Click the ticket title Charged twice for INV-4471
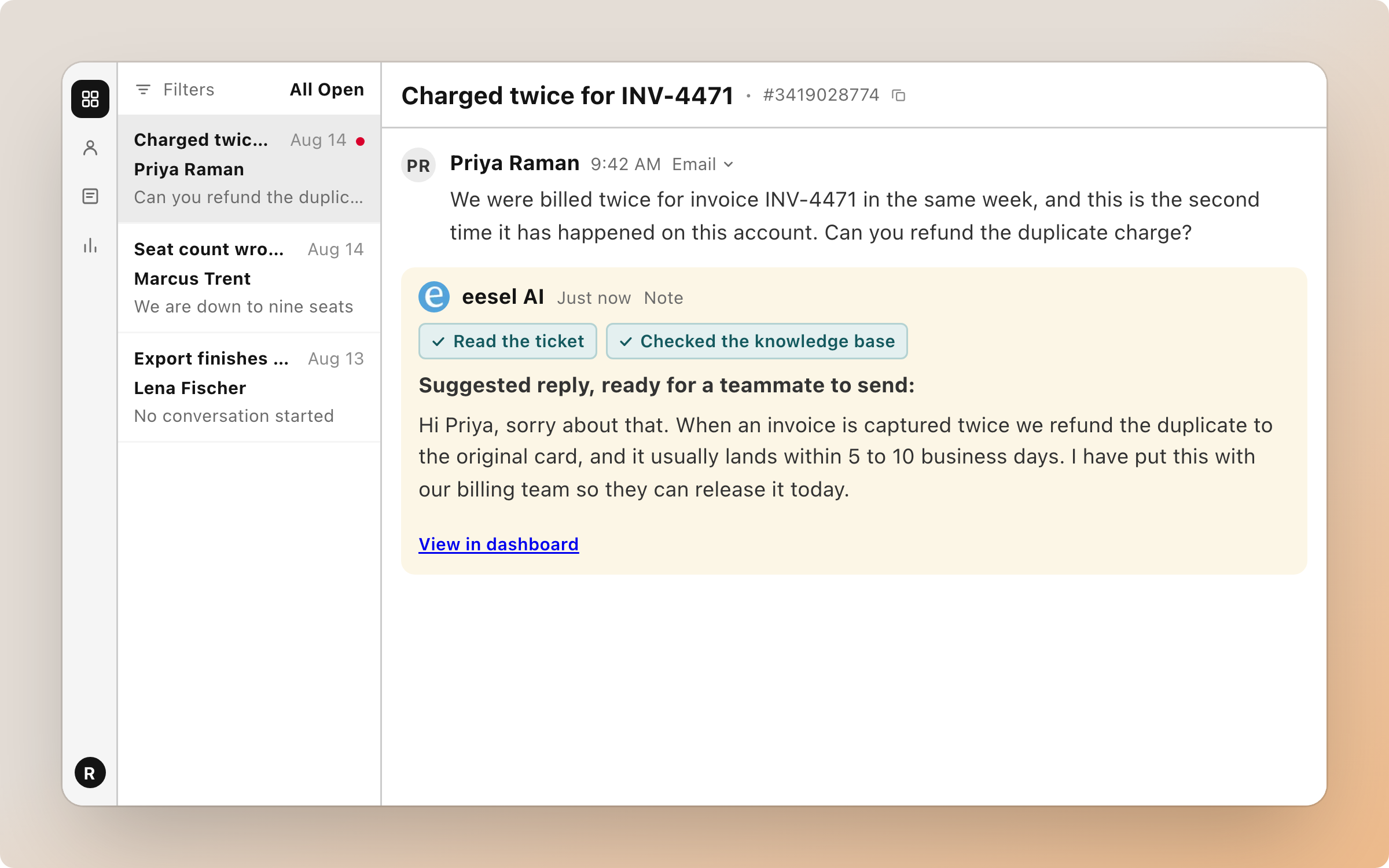Screen dimensions: 1389x868 [x=567, y=95]
